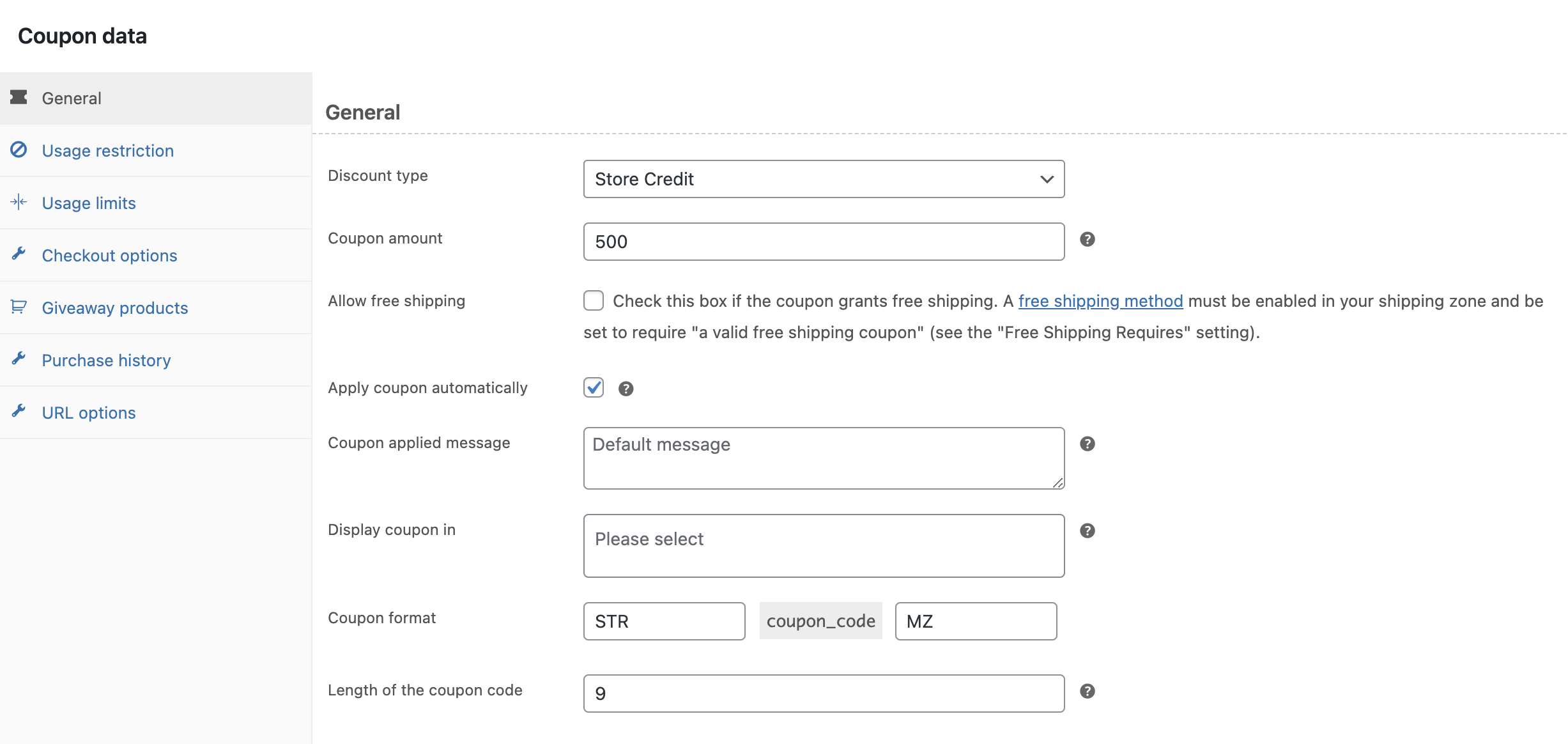Click help icon beside Apply coupon automatically
Screen dimensions: 1568x744
coord(626,389)
